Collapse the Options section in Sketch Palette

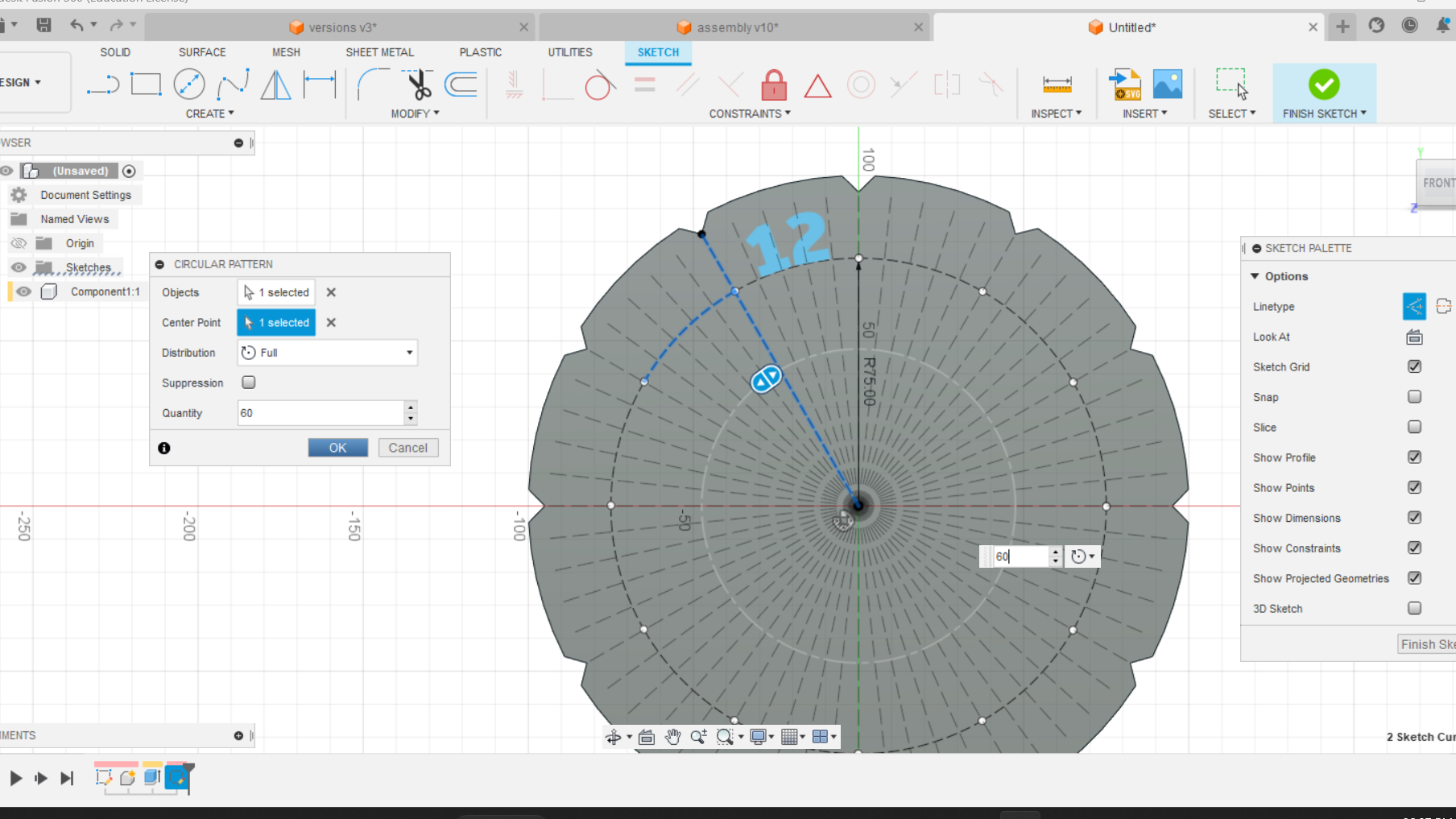pyautogui.click(x=1255, y=275)
